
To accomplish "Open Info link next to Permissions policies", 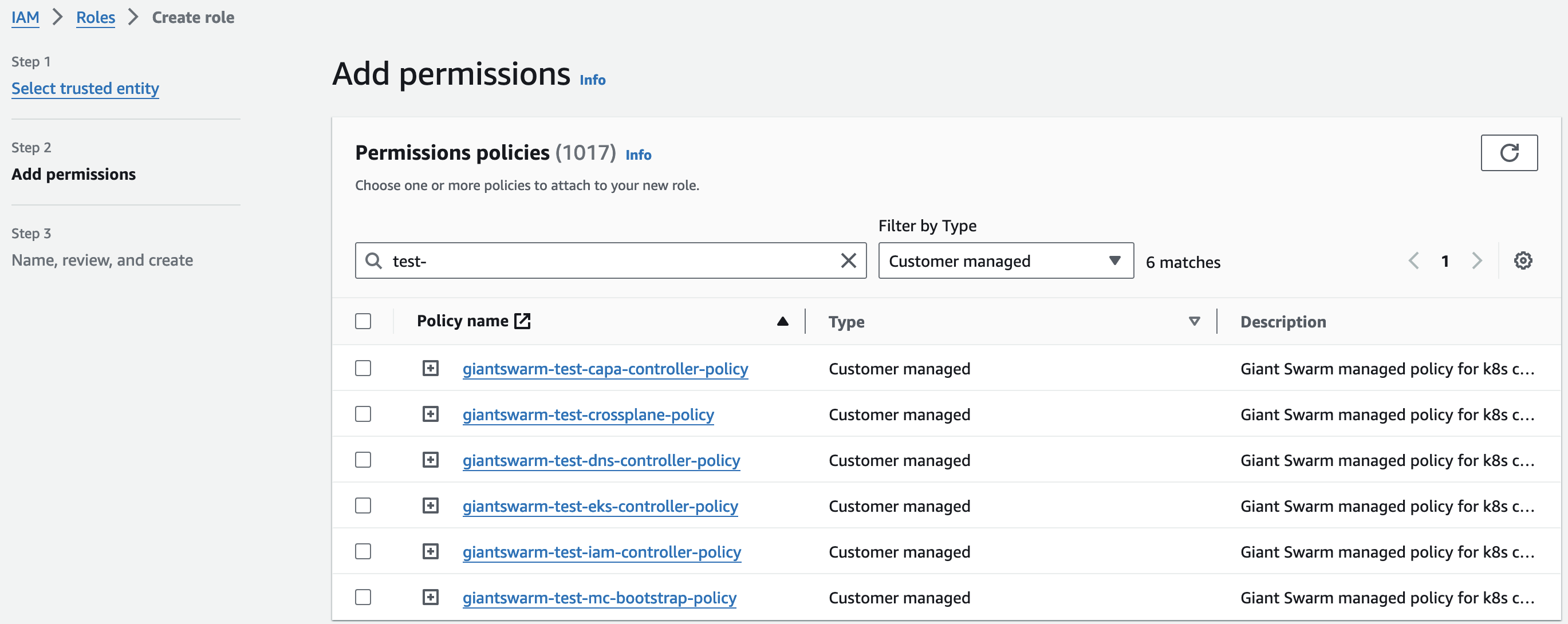I will [638, 155].
